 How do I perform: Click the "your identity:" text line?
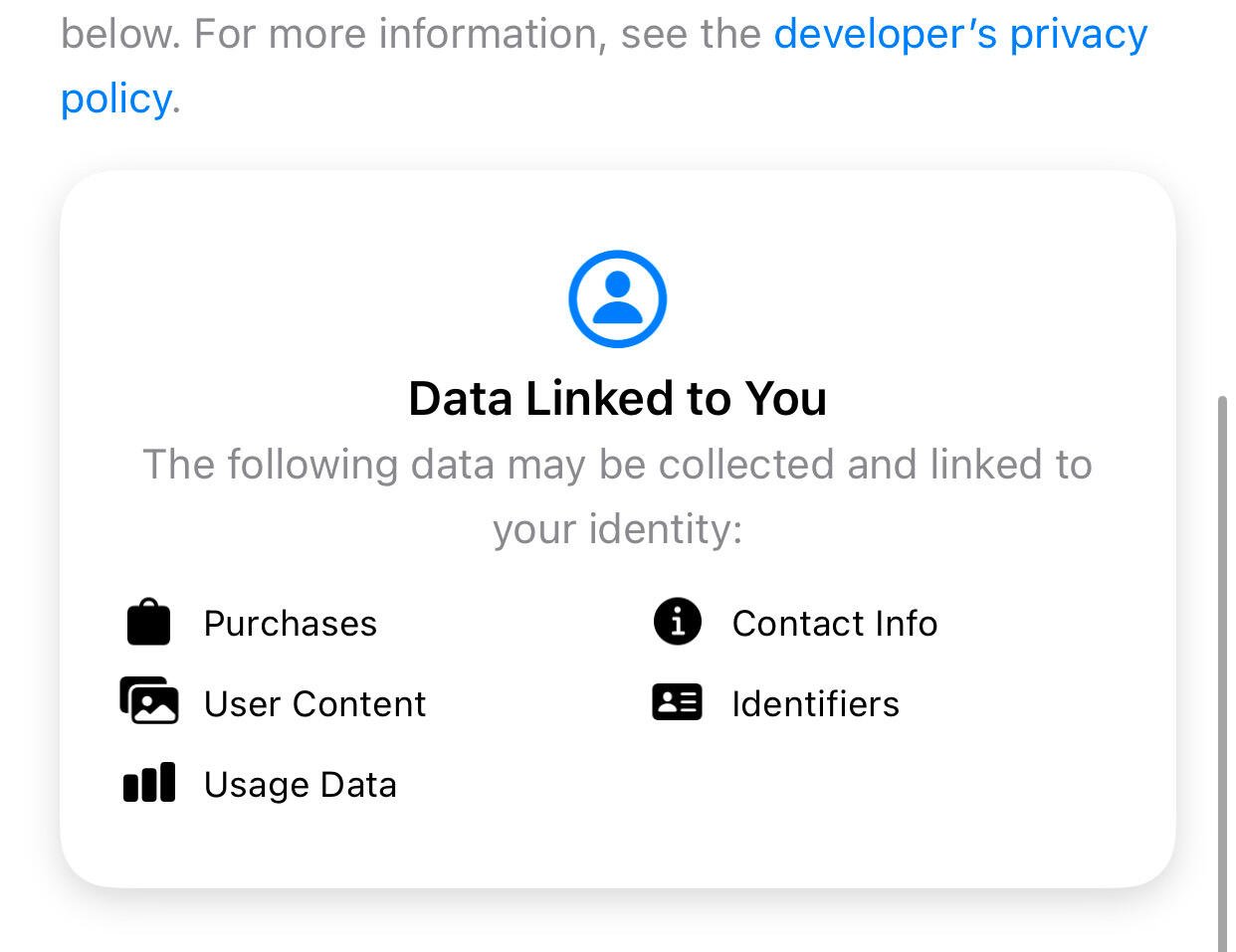618,529
